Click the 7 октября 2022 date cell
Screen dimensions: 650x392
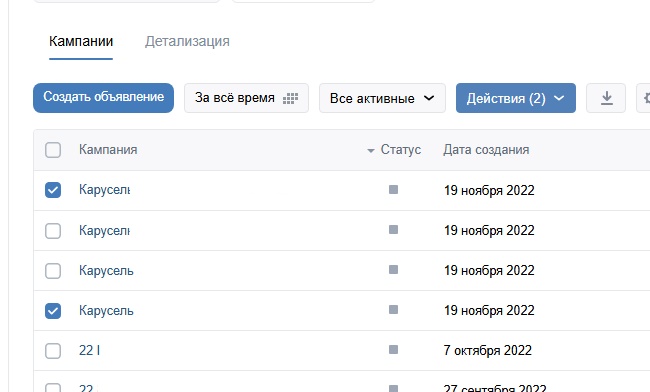tap(488, 351)
